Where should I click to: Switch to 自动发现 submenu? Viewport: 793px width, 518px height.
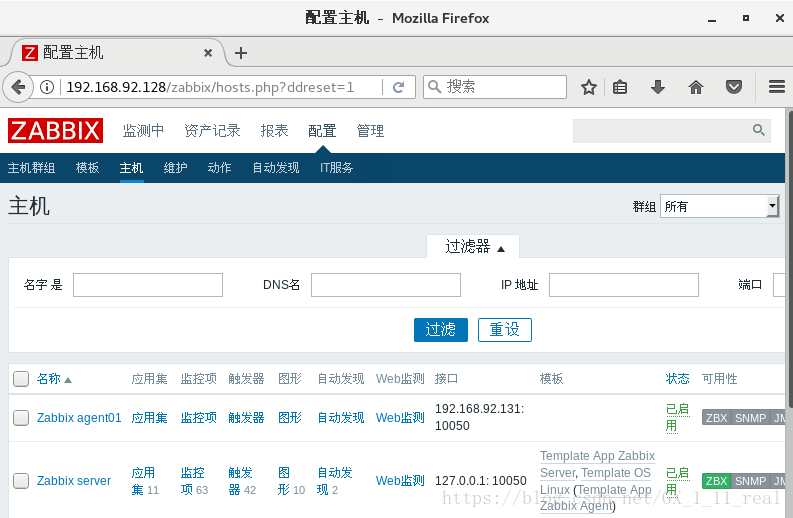276,167
